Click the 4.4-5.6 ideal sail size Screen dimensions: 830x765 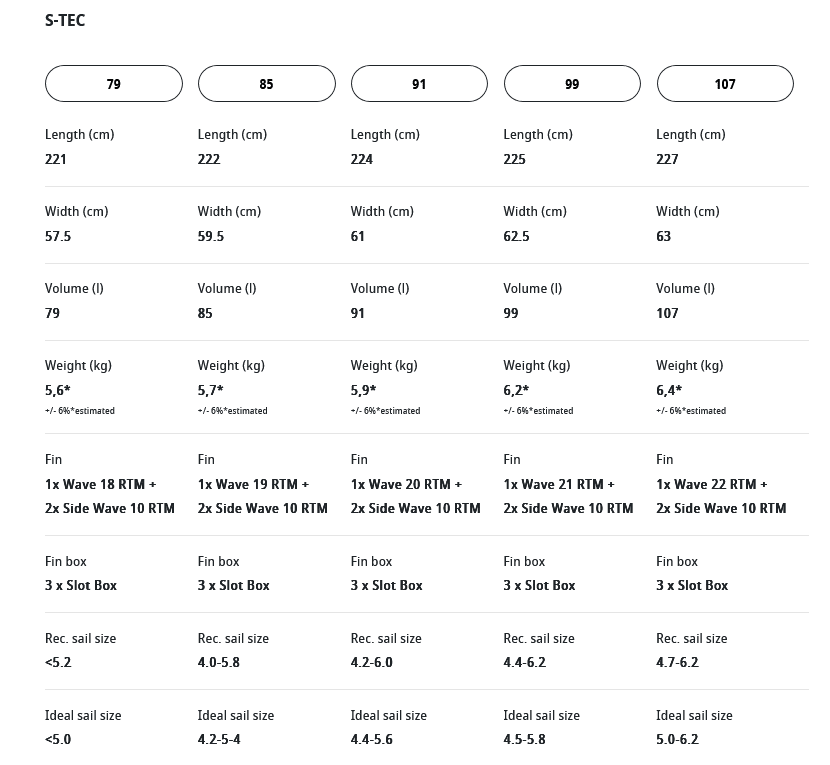pyautogui.click(x=372, y=739)
